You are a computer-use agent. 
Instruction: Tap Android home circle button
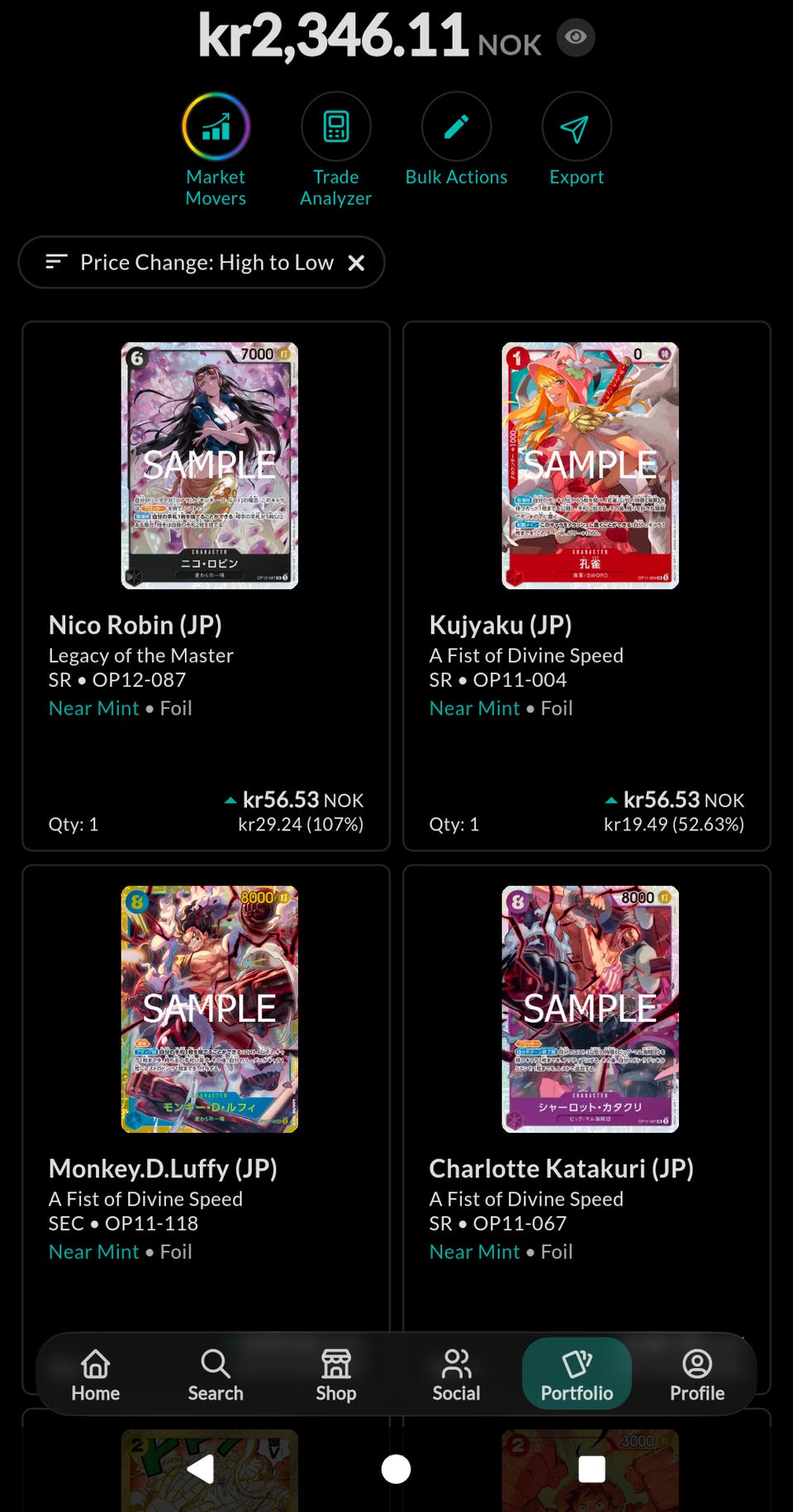396,1469
